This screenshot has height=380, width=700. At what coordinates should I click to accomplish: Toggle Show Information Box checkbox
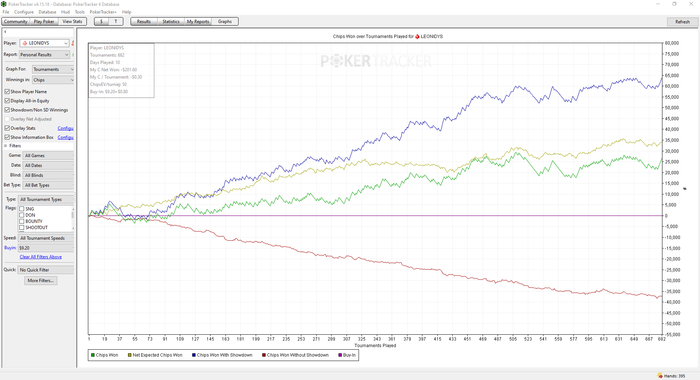click(x=7, y=138)
